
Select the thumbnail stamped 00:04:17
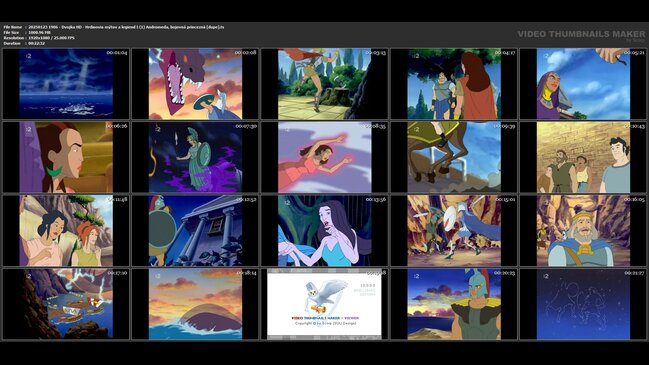454,84
